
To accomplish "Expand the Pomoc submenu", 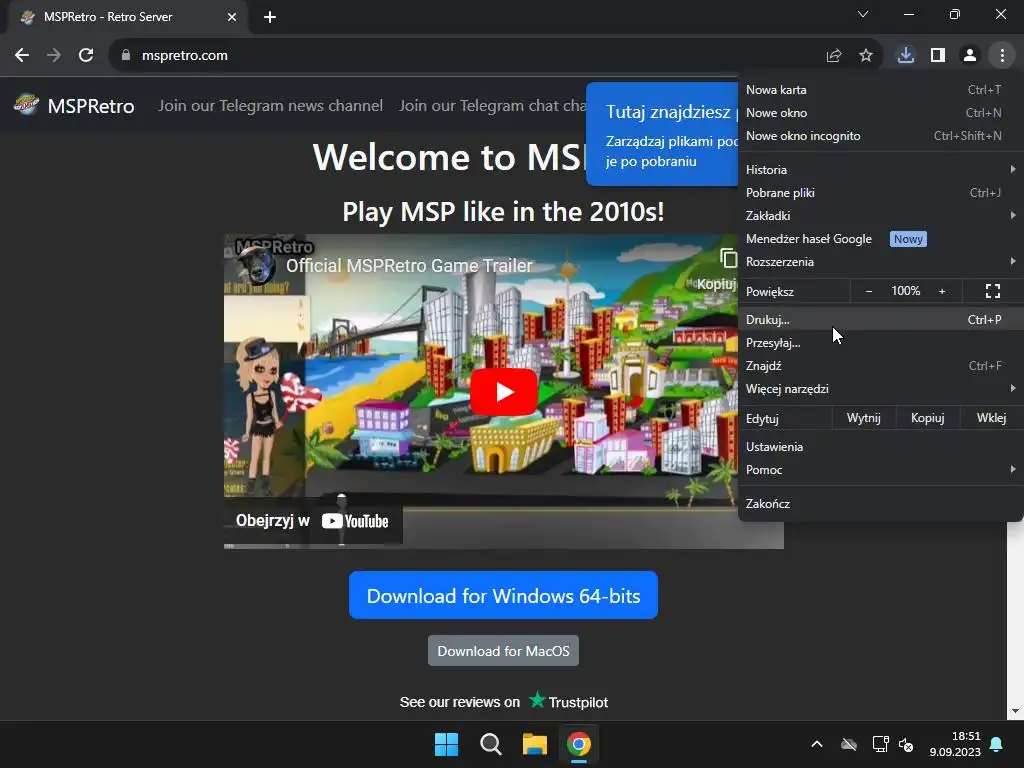I will pos(880,470).
